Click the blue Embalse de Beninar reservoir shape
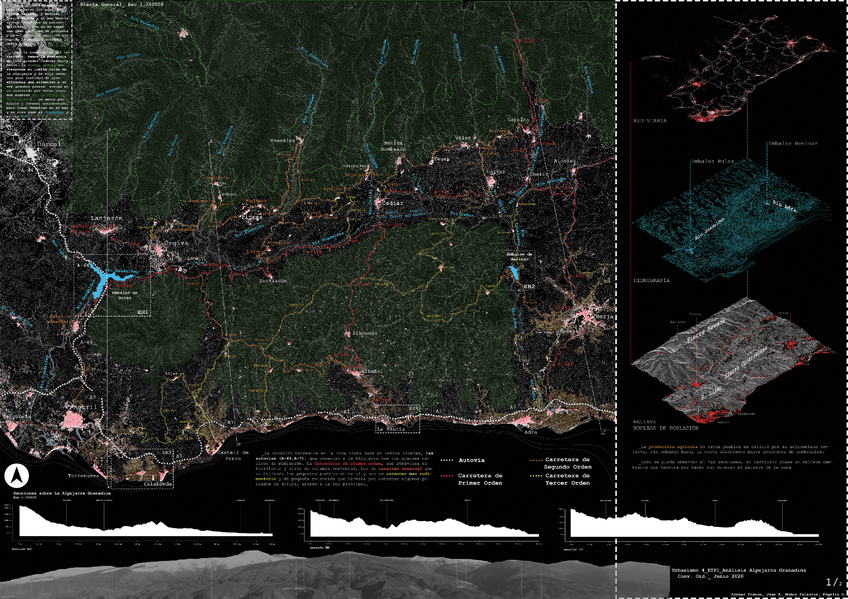Viewport: 848px width, 599px height. point(514,272)
